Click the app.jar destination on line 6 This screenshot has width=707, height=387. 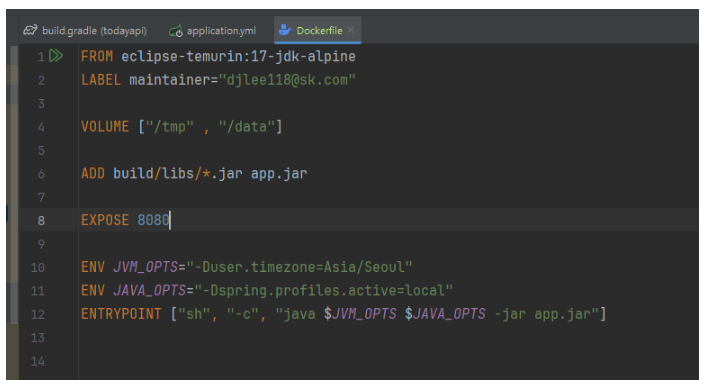[279, 174]
